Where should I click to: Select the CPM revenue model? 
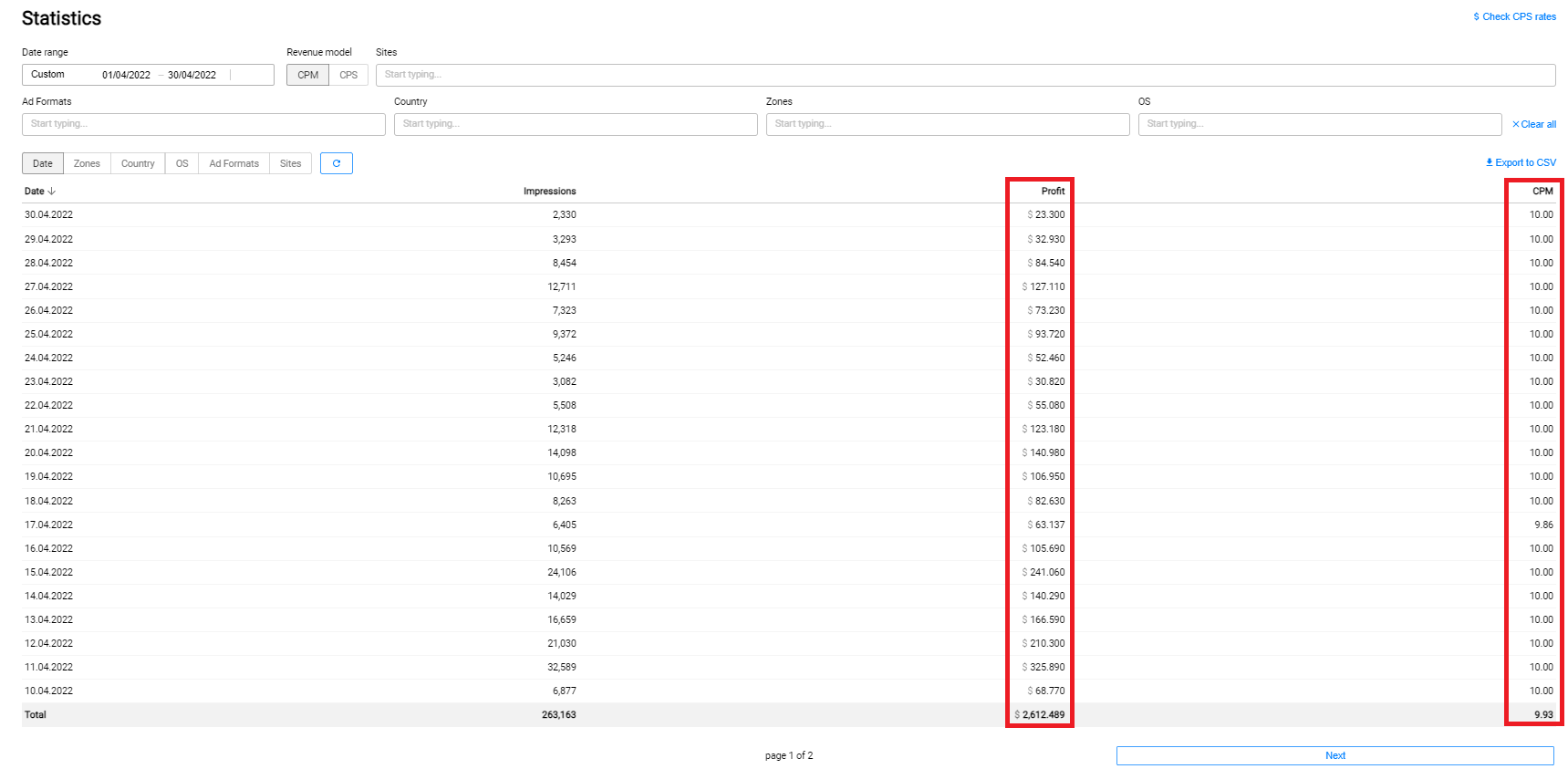[x=307, y=75]
